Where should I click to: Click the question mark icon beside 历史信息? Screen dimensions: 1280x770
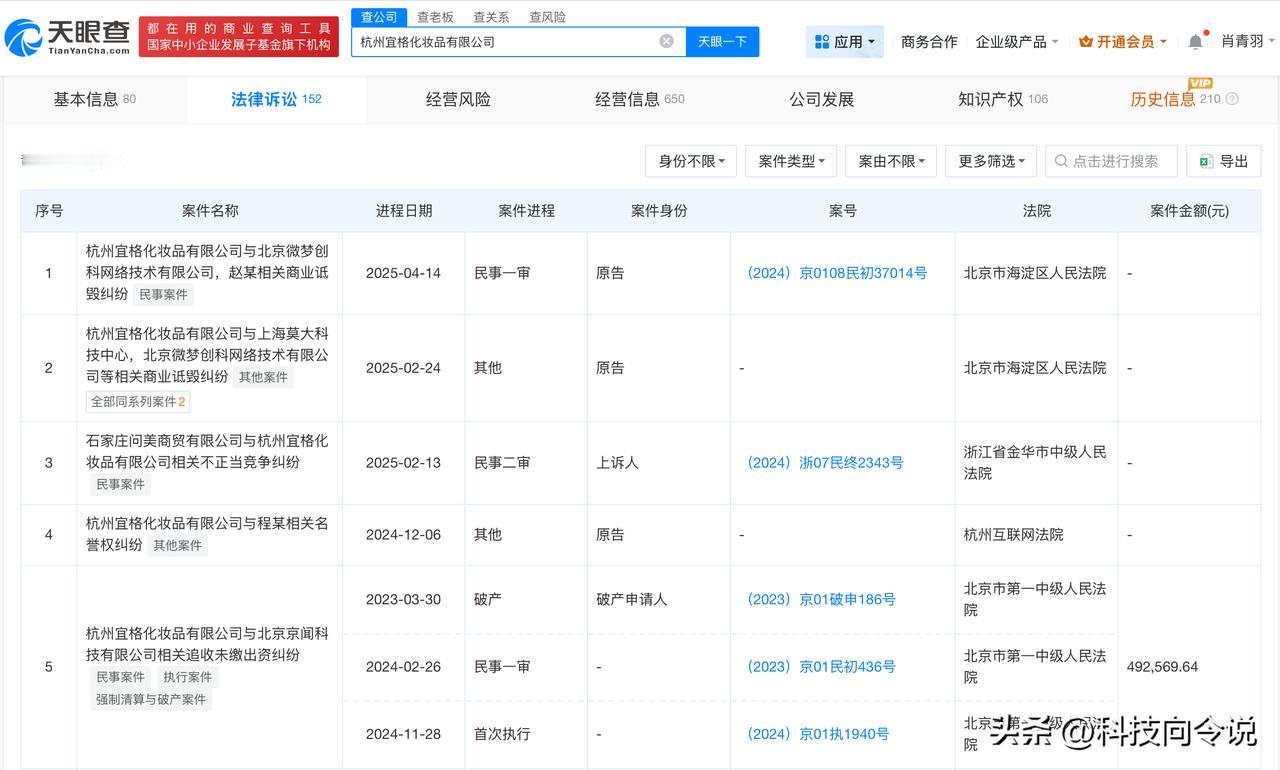(1232, 99)
